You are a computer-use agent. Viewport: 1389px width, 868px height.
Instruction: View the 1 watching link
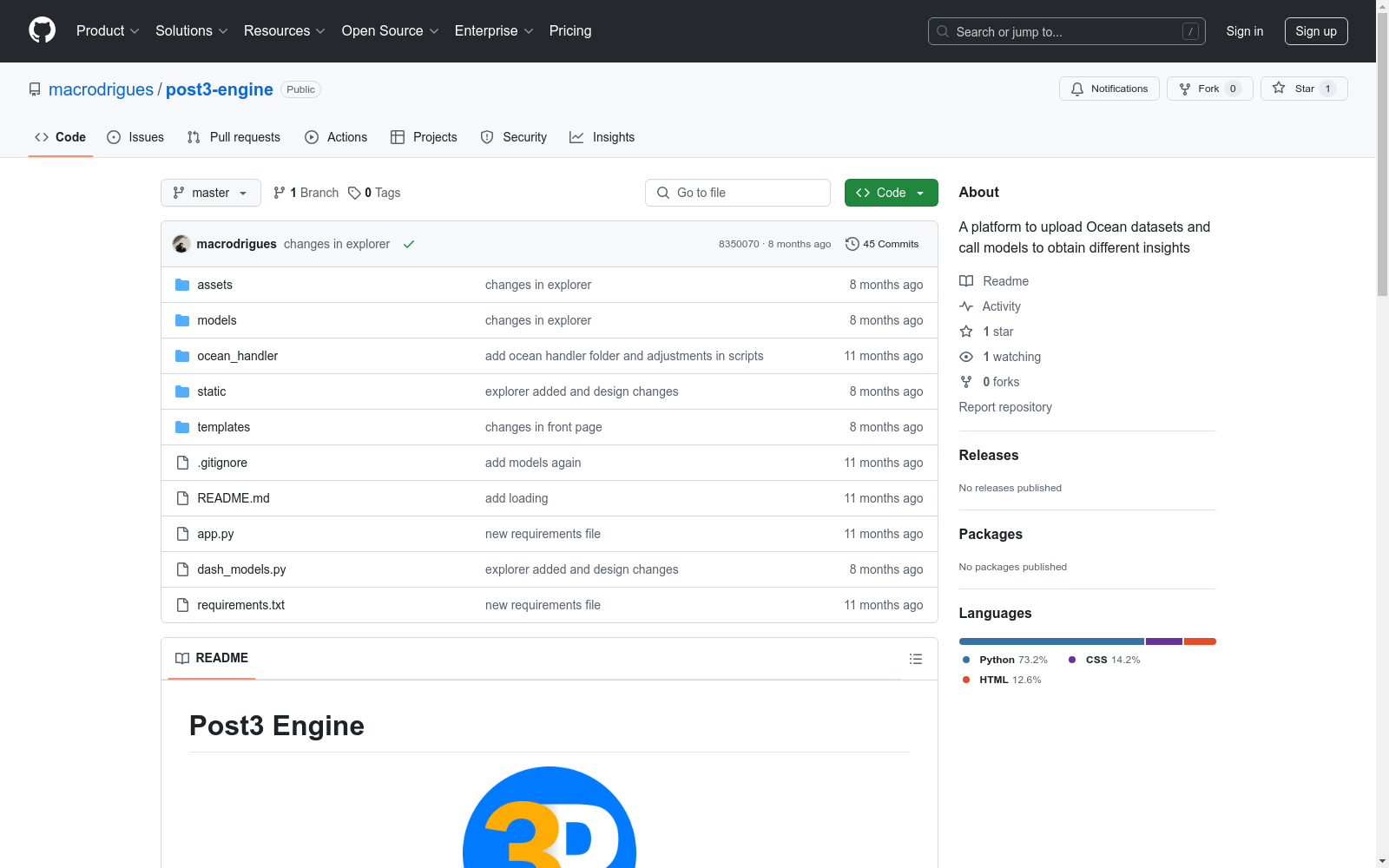(x=1000, y=357)
